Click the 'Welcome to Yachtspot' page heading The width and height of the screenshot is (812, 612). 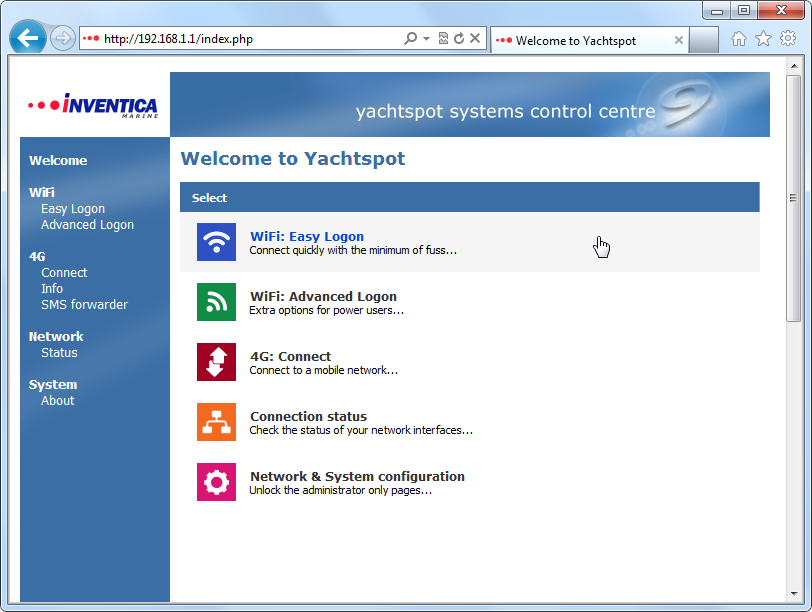click(293, 159)
